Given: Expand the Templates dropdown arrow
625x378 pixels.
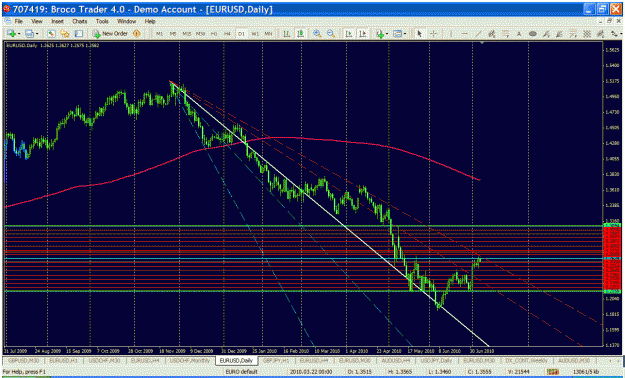Looking at the screenshot, I should coord(405,34).
